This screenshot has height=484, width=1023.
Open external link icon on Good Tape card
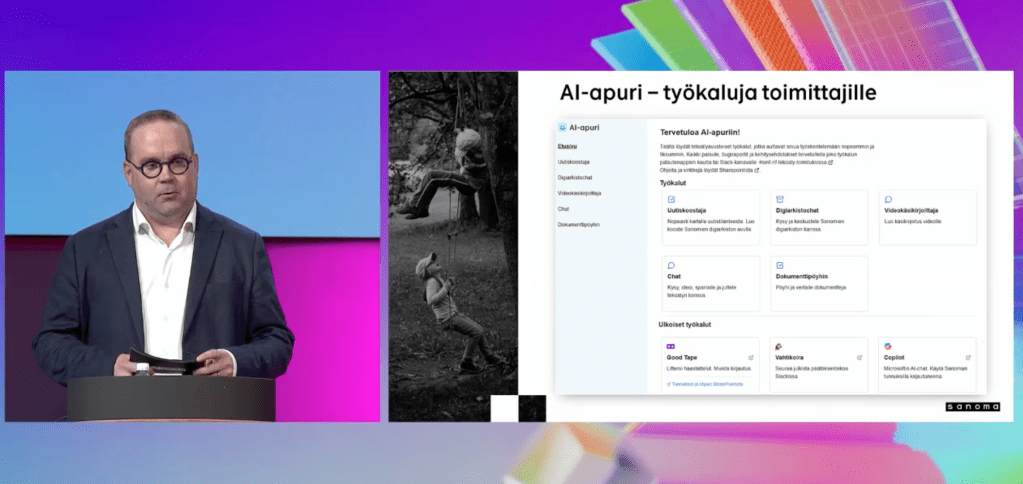(750, 356)
